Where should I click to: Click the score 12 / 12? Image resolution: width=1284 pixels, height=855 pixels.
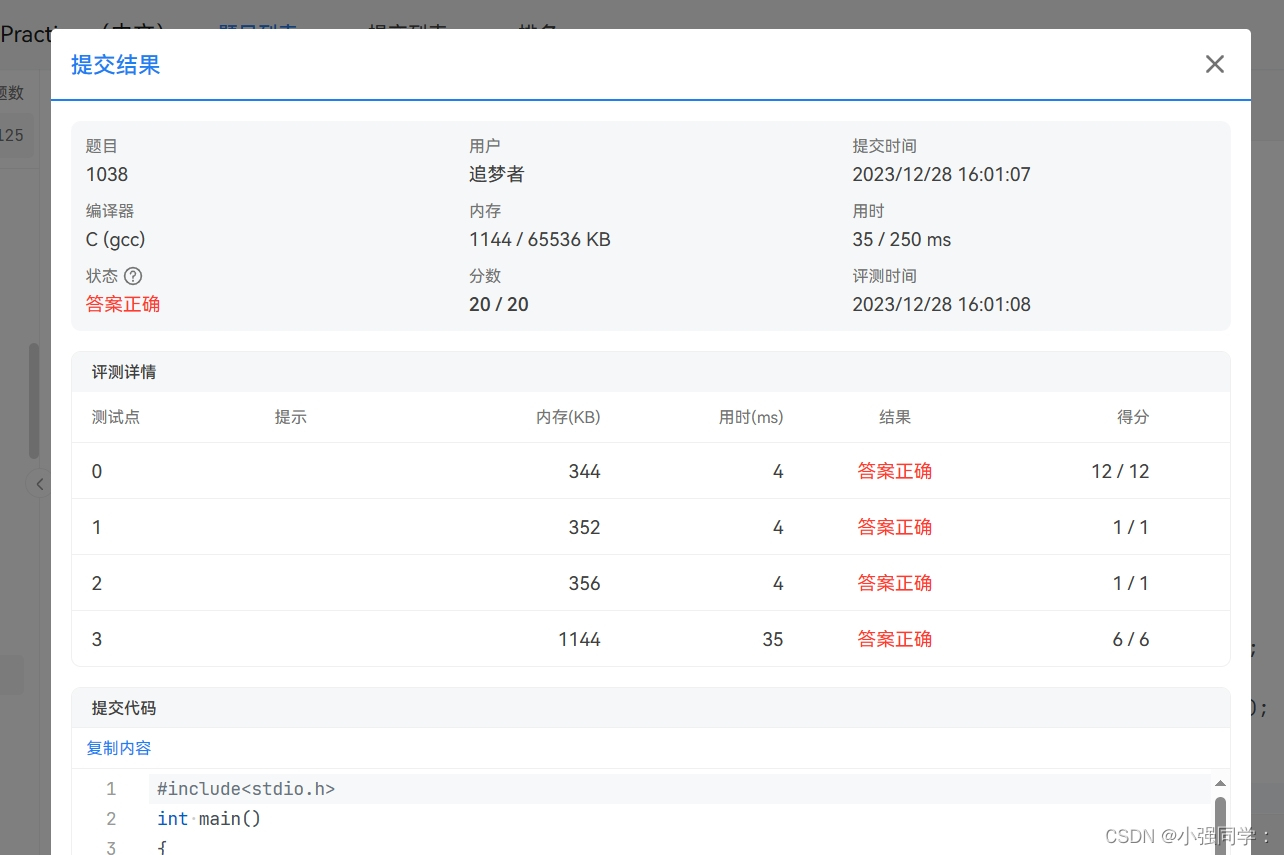[1120, 471]
